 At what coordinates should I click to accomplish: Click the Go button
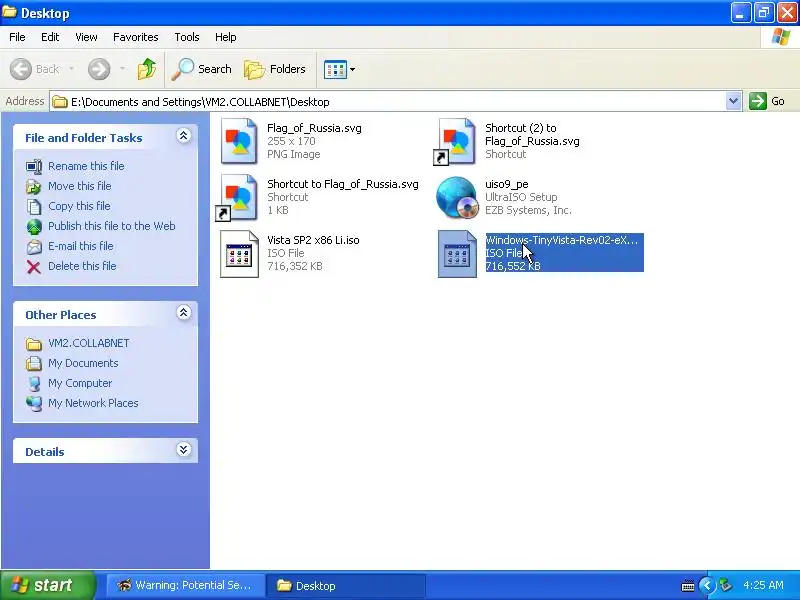pos(767,101)
